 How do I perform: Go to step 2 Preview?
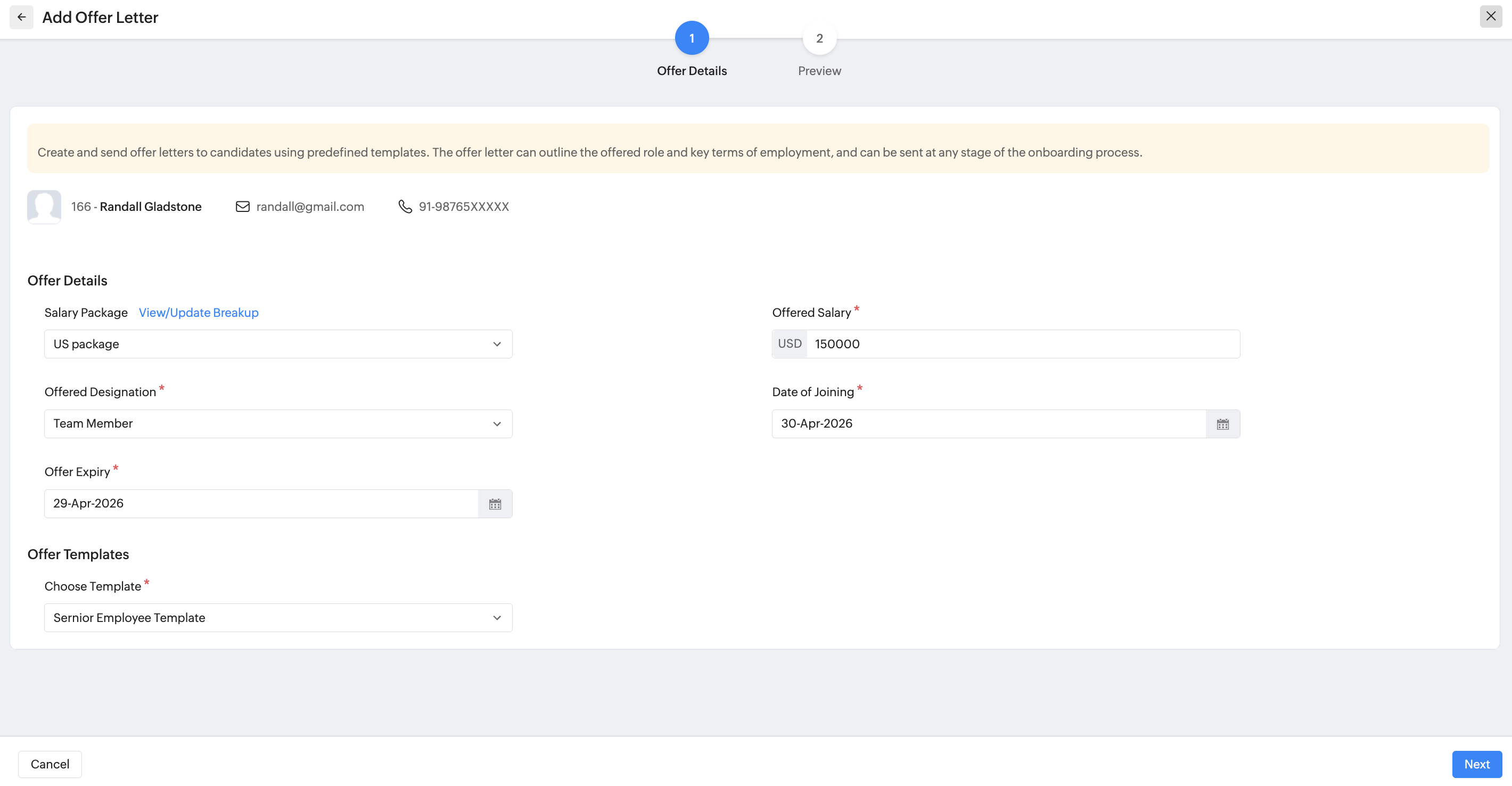tap(819, 38)
